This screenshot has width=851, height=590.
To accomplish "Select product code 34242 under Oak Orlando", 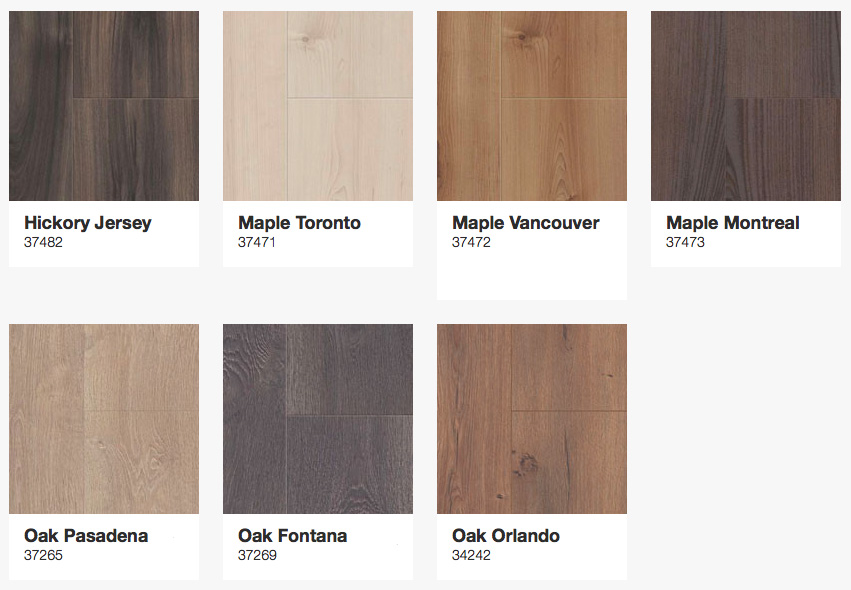I will click(471, 555).
